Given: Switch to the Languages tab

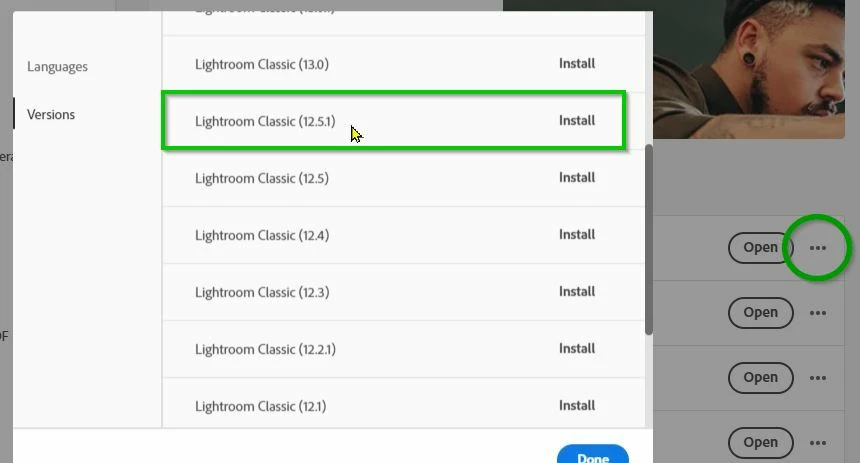Looking at the screenshot, I should coord(58,66).
